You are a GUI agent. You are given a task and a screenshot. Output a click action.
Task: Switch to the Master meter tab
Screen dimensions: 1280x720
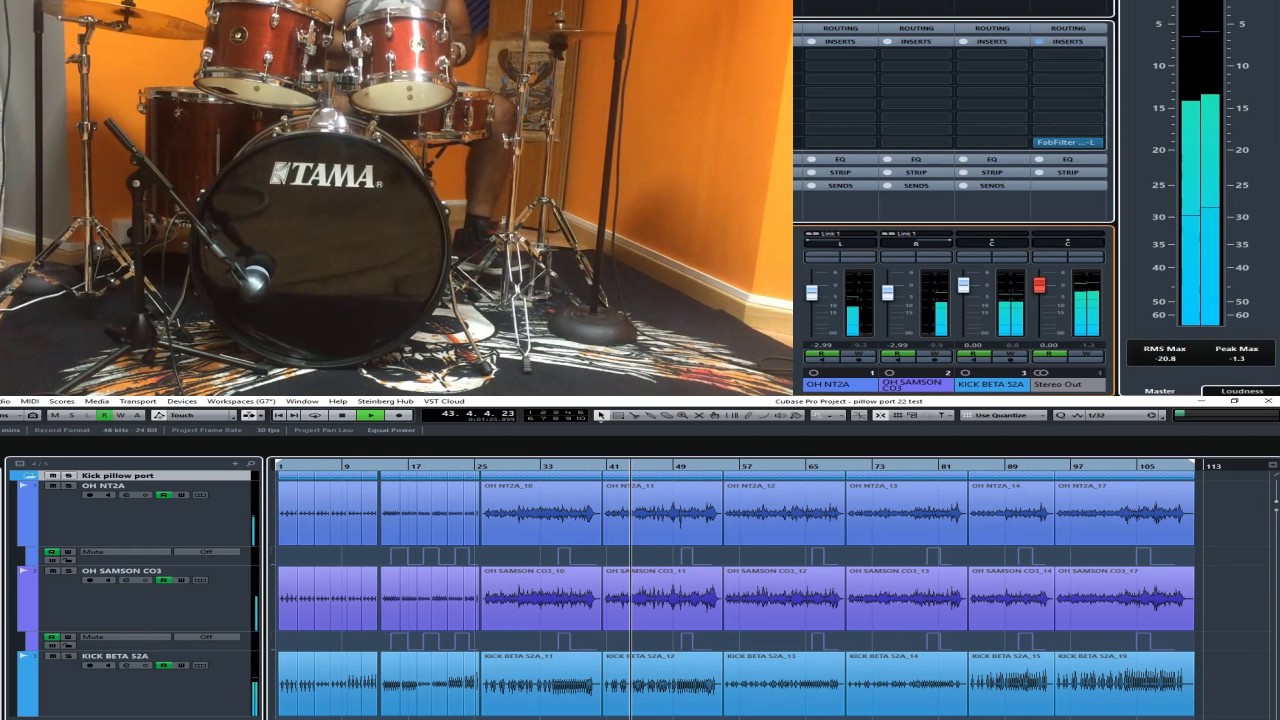[x=1160, y=391]
